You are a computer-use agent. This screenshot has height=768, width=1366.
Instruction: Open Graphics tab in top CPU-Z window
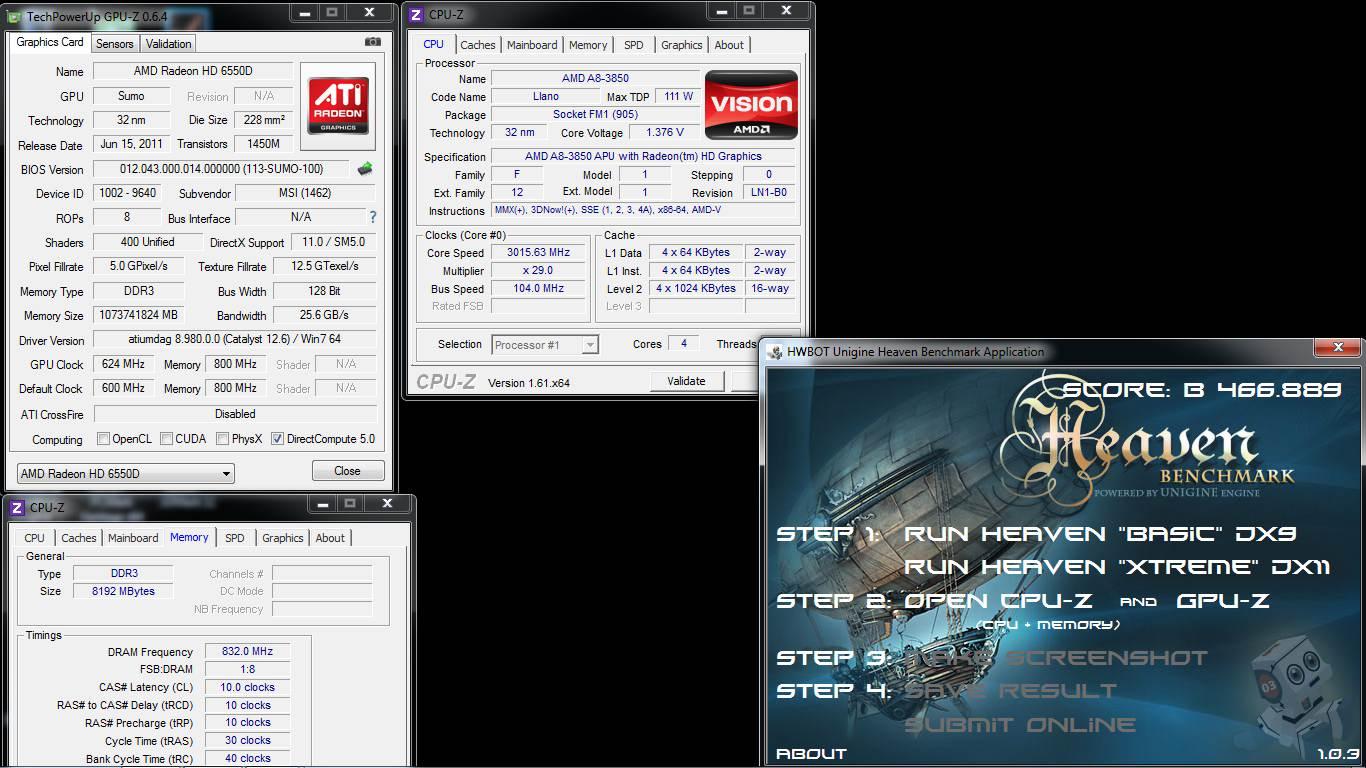click(682, 45)
